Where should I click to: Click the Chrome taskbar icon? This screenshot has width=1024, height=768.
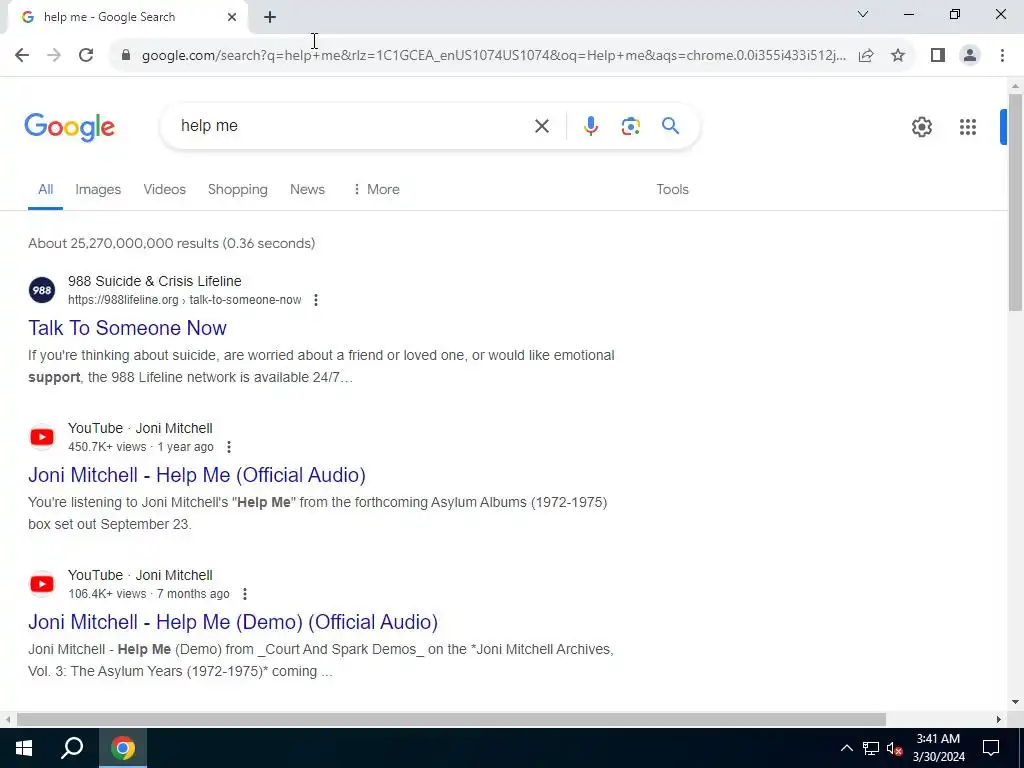point(123,748)
